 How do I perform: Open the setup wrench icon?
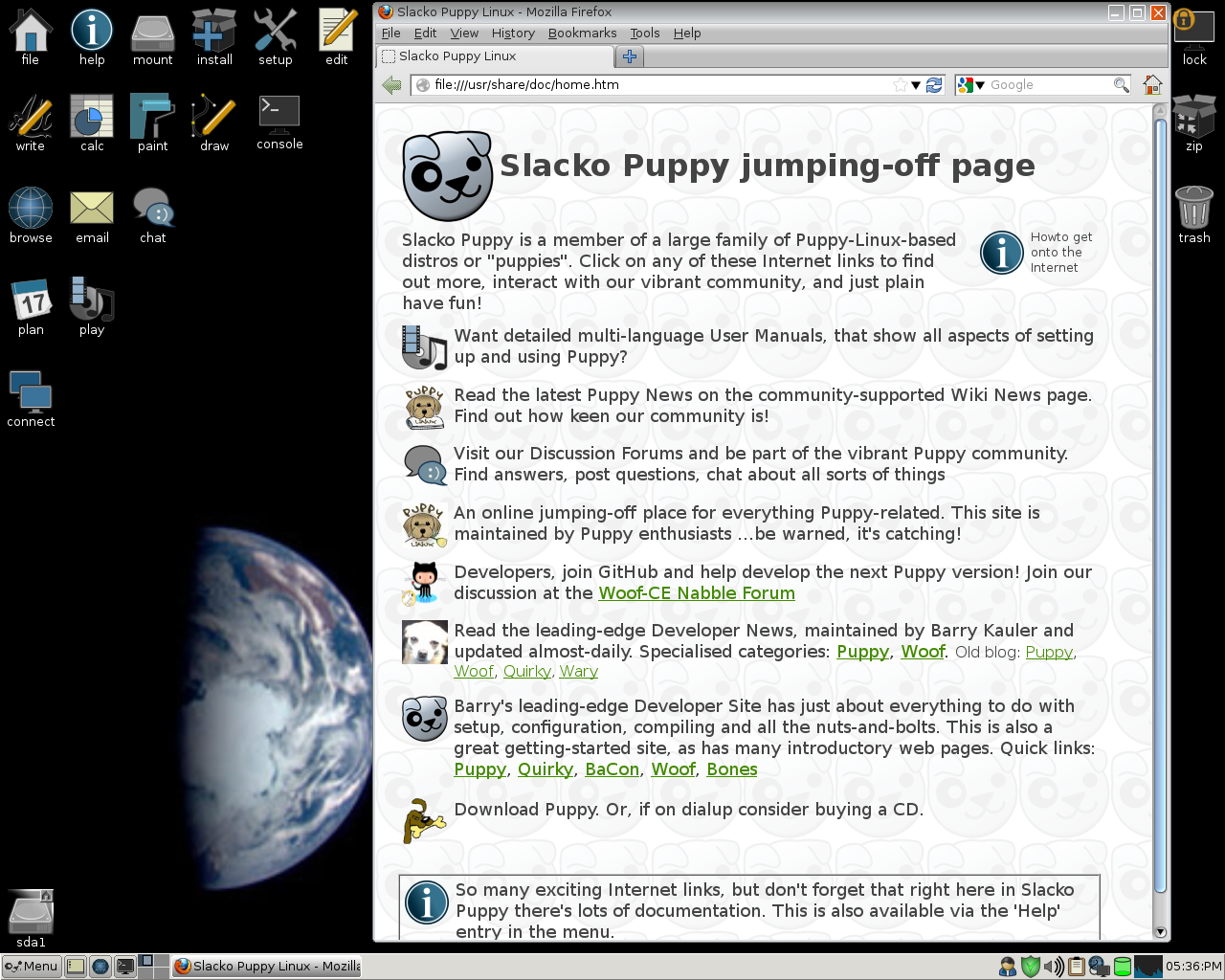(x=276, y=31)
